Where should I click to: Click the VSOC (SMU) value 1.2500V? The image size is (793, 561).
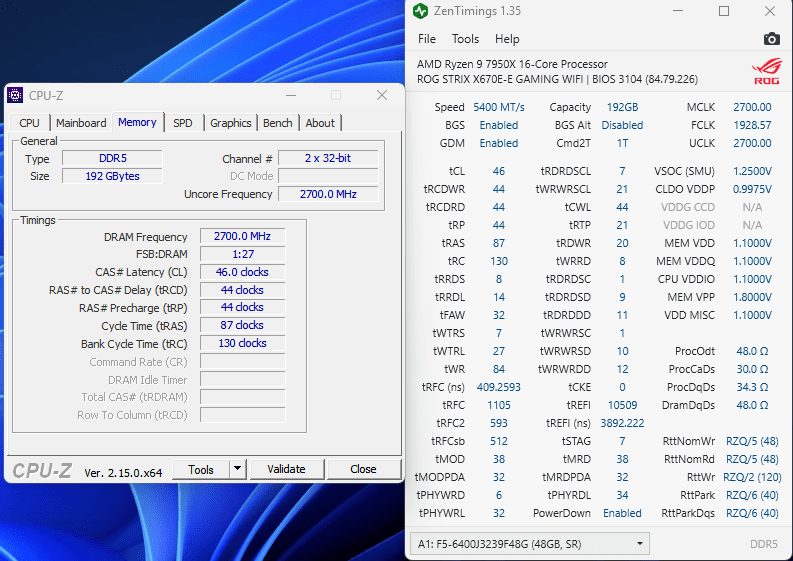pos(752,171)
